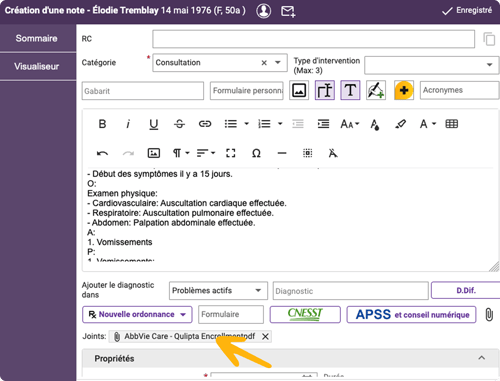
Task: Switch to the Visualiseur tab
Action: pos(38,66)
